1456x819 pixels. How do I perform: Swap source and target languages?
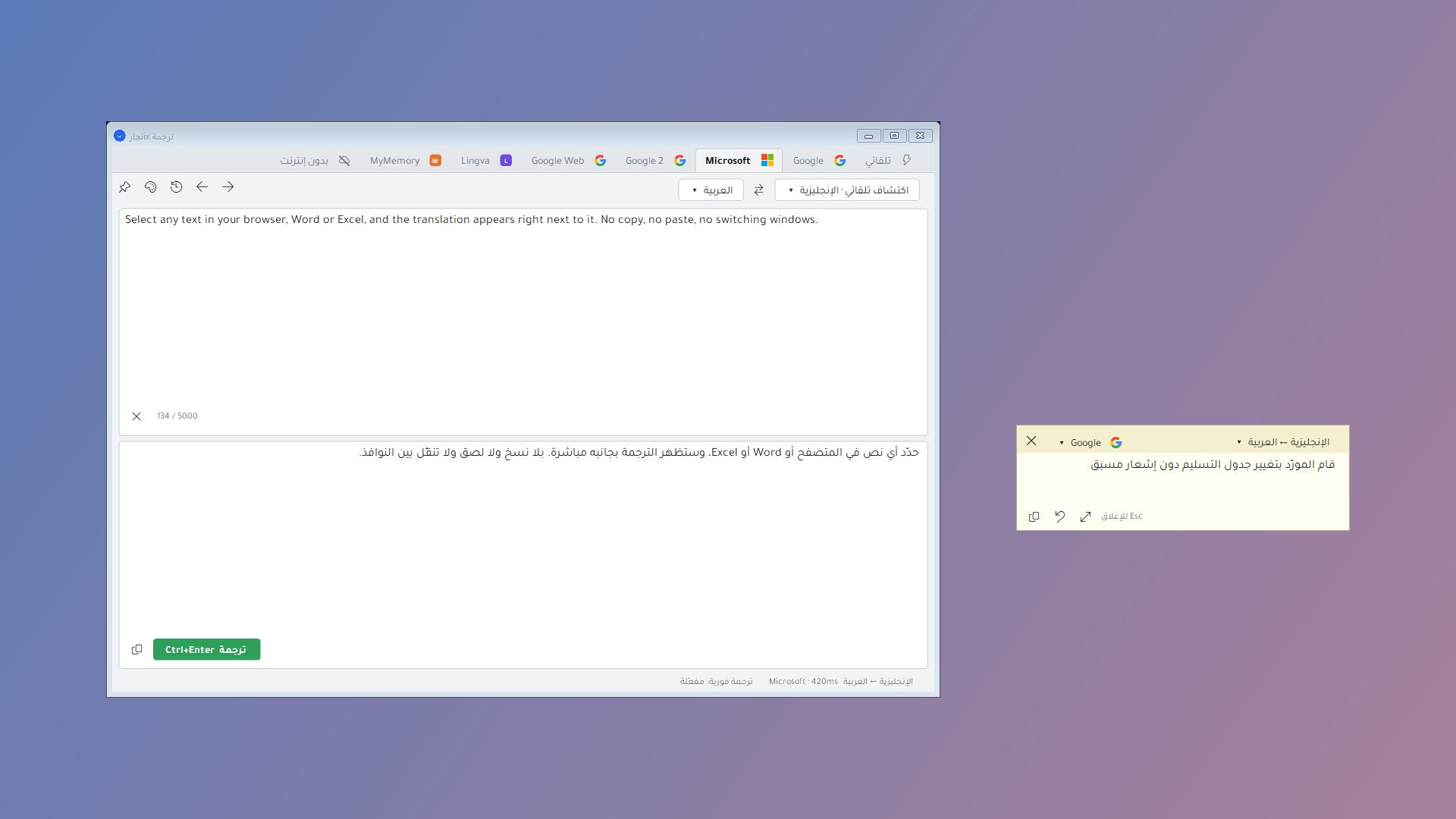759,190
